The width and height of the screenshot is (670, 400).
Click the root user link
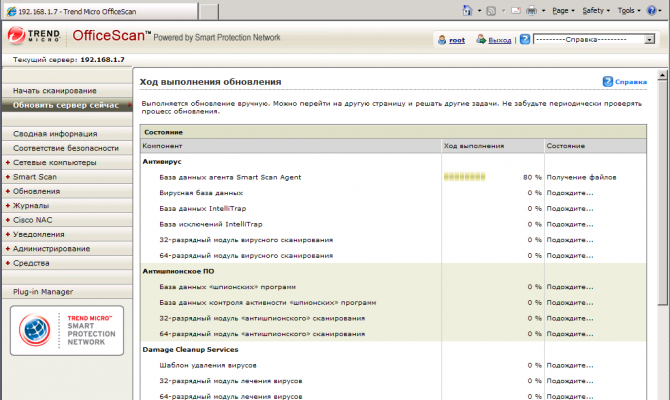point(457,40)
